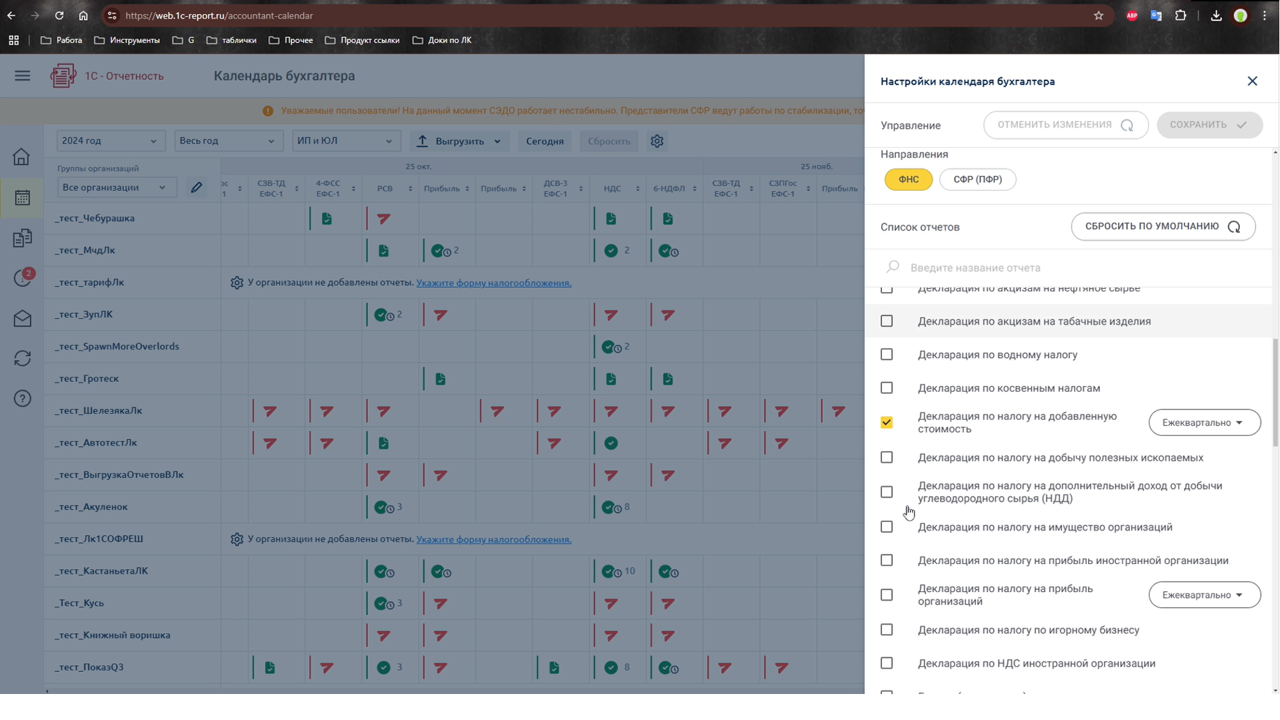Open the Продукт ссылки bookmarks folder
Screen dimensions: 1280x720
coord(362,40)
